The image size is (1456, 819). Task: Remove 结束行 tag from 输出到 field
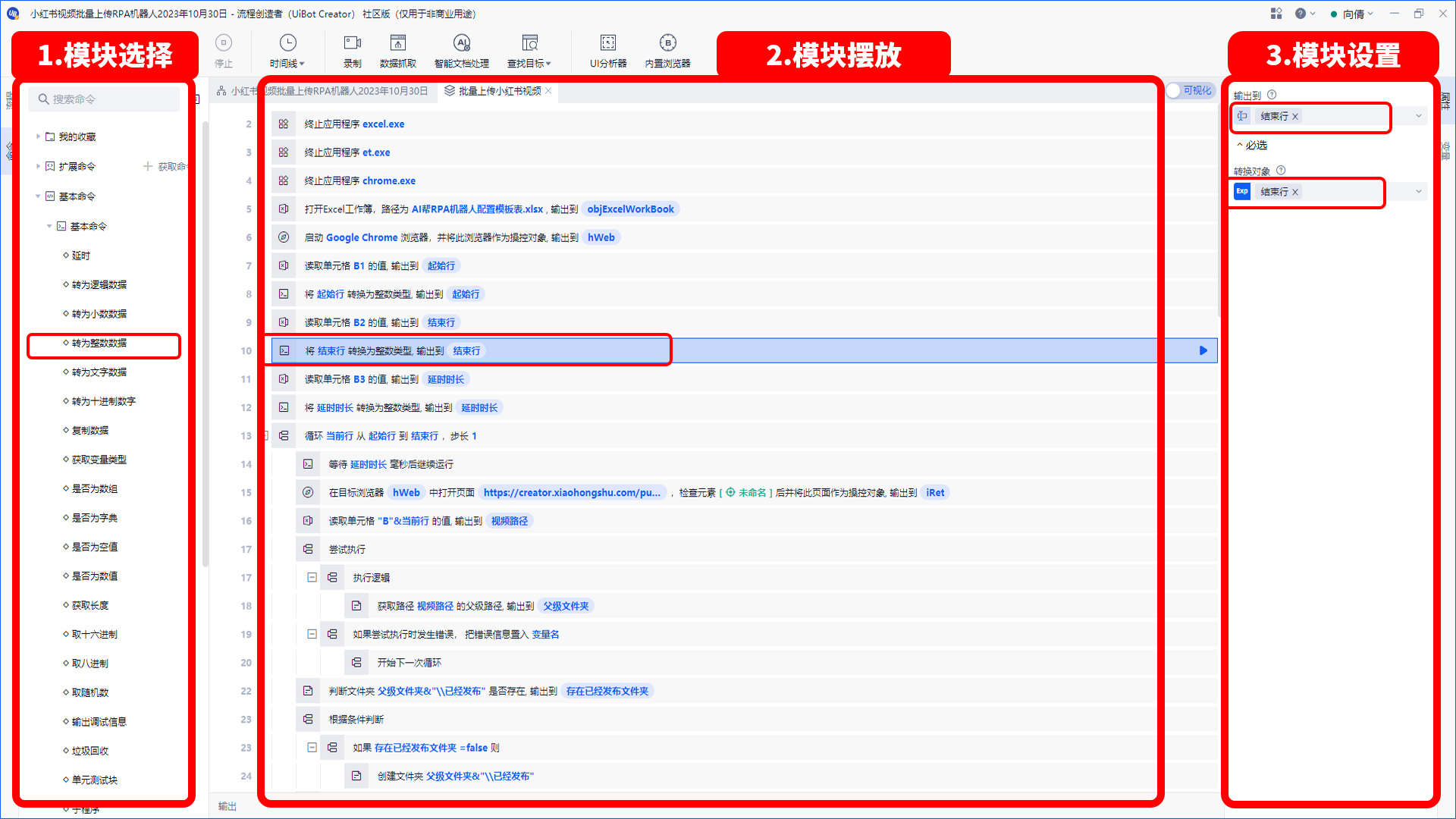[x=1295, y=116]
